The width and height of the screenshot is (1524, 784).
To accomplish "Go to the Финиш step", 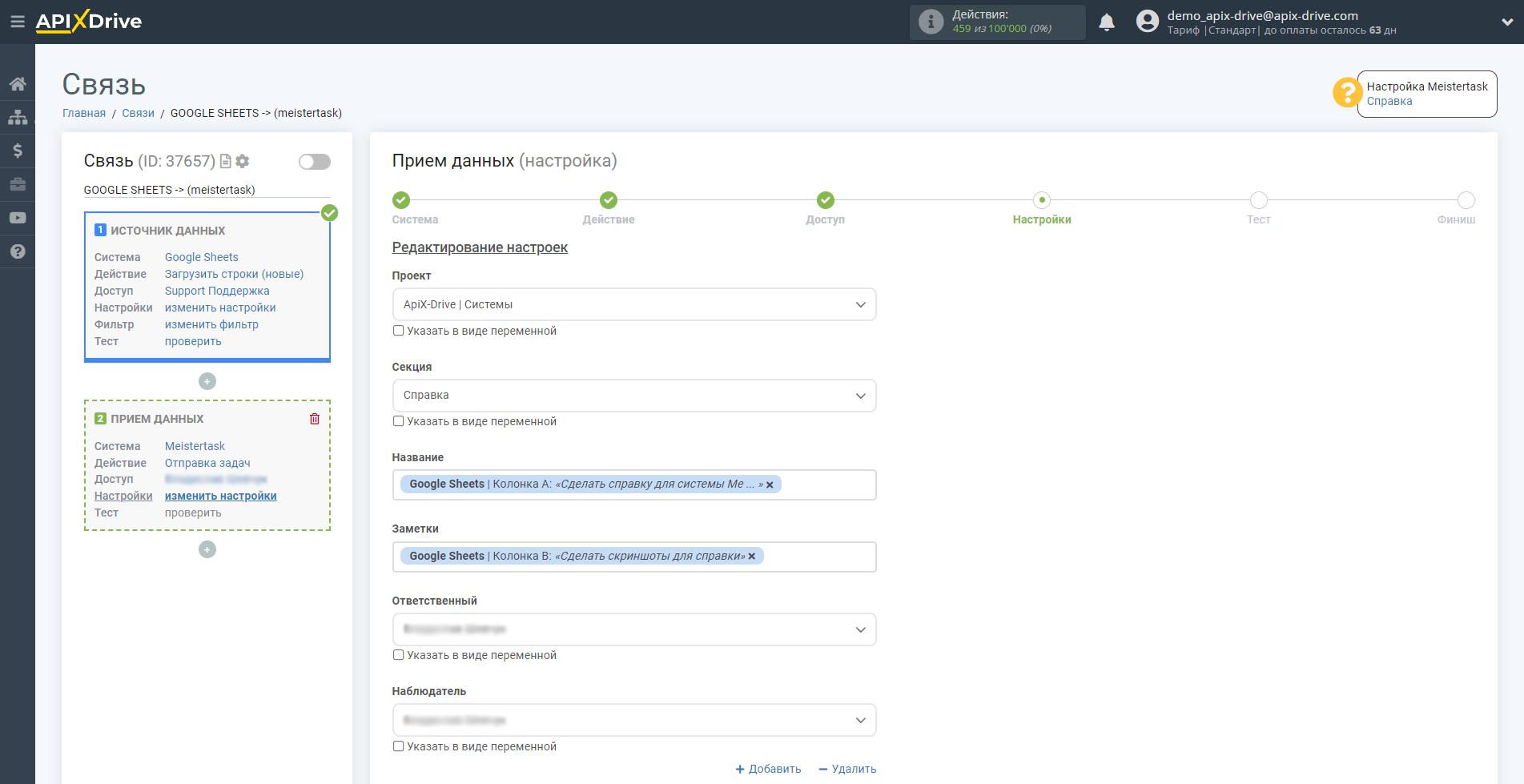I will (x=1466, y=200).
